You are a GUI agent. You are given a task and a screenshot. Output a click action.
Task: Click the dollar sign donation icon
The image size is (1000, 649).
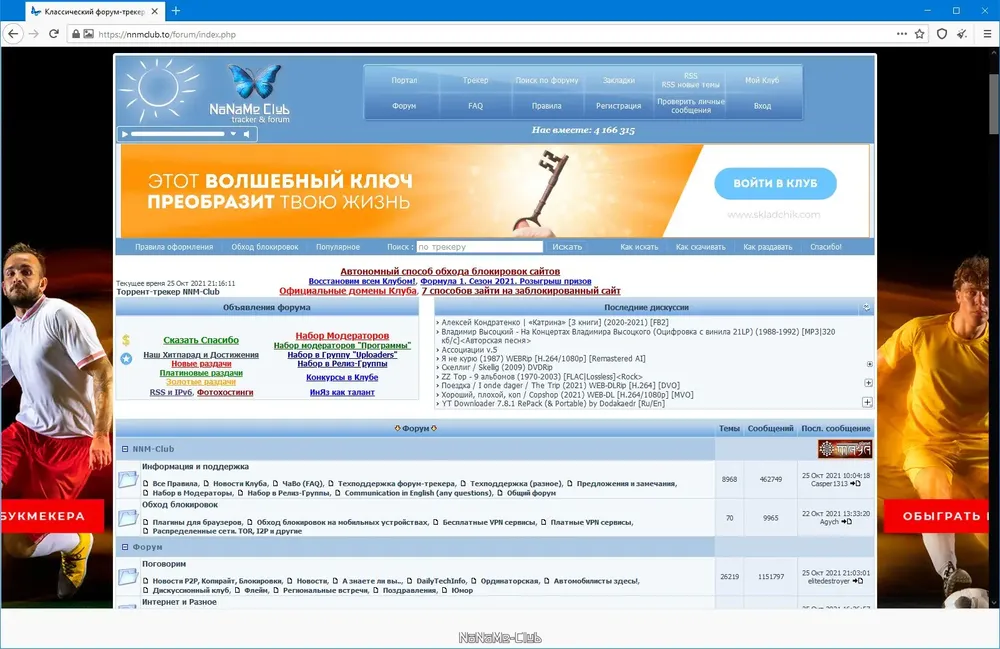coord(126,340)
